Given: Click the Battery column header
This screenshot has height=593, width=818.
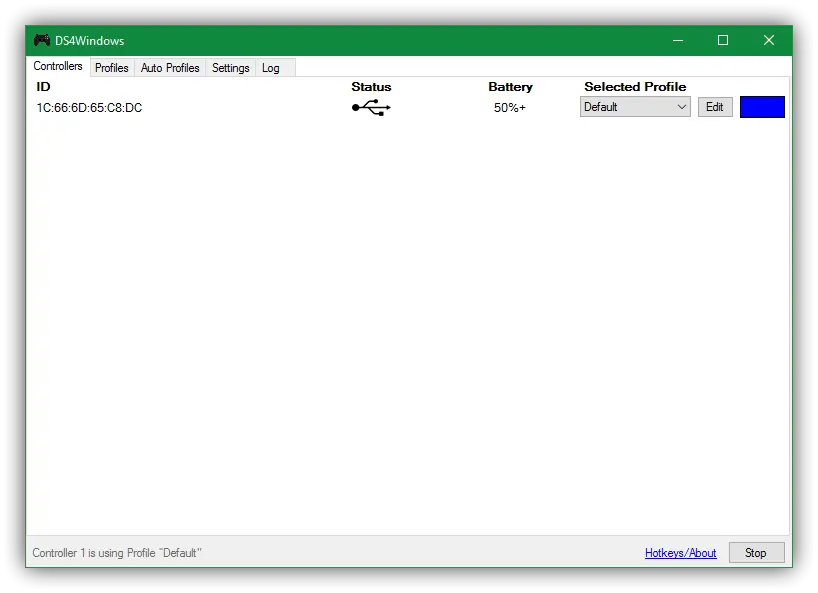Looking at the screenshot, I should coord(510,87).
